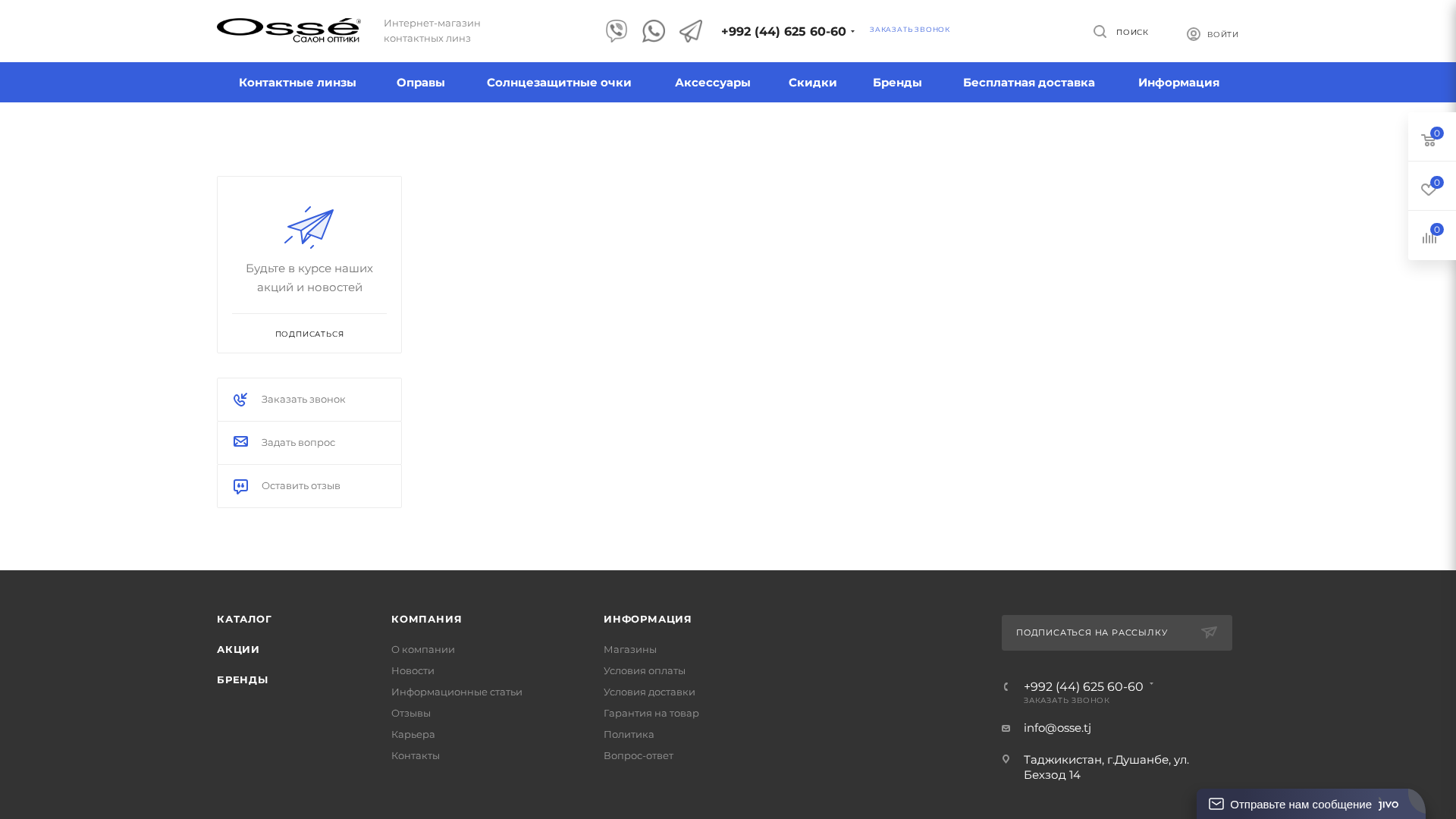
Task: Open Новости footer link
Action: (x=413, y=671)
